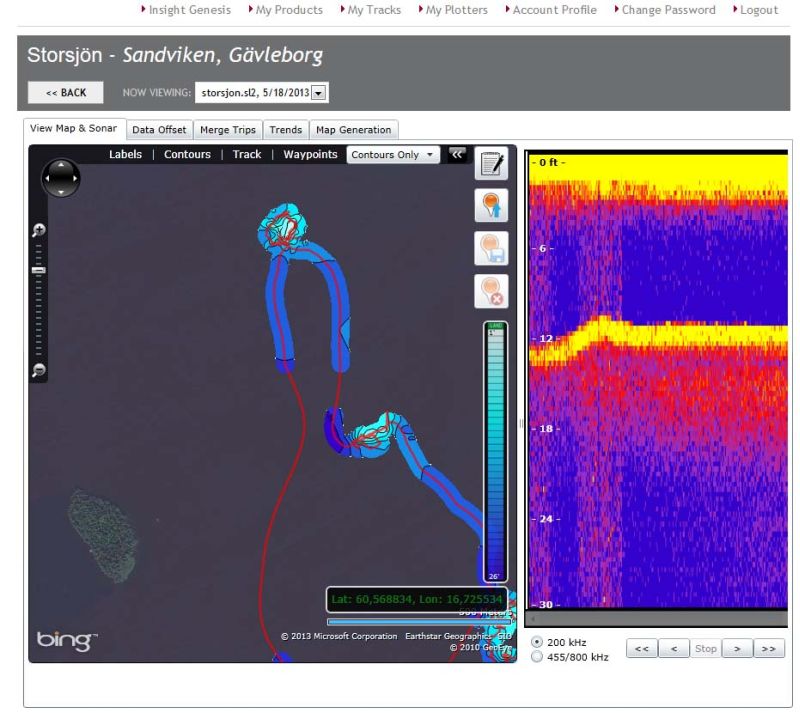The image size is (800, 713).
Task: Open the Map Generation tab
Action: [353, 130]
